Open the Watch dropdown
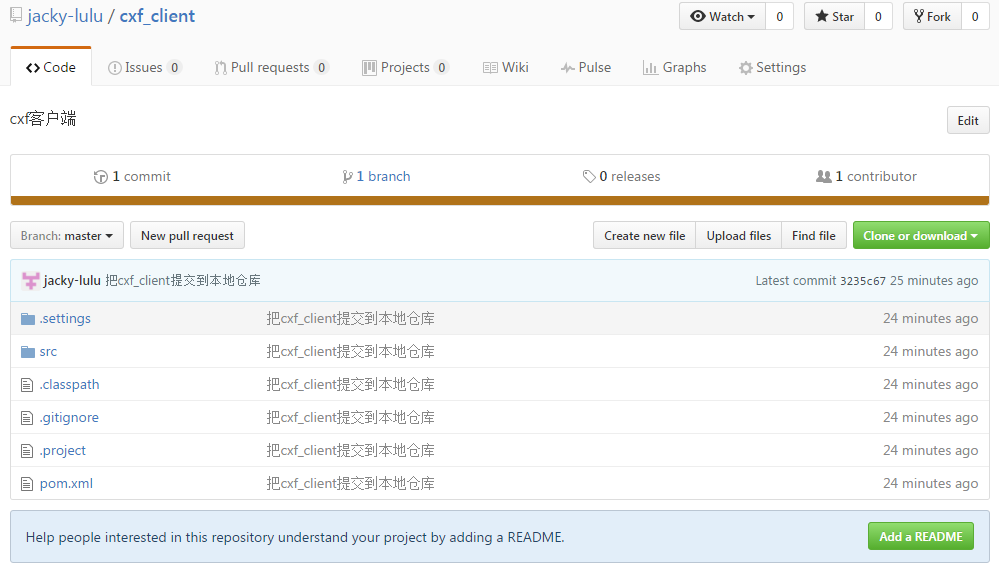The height and width of the screenshot is (573, 999). pos(722,17)
